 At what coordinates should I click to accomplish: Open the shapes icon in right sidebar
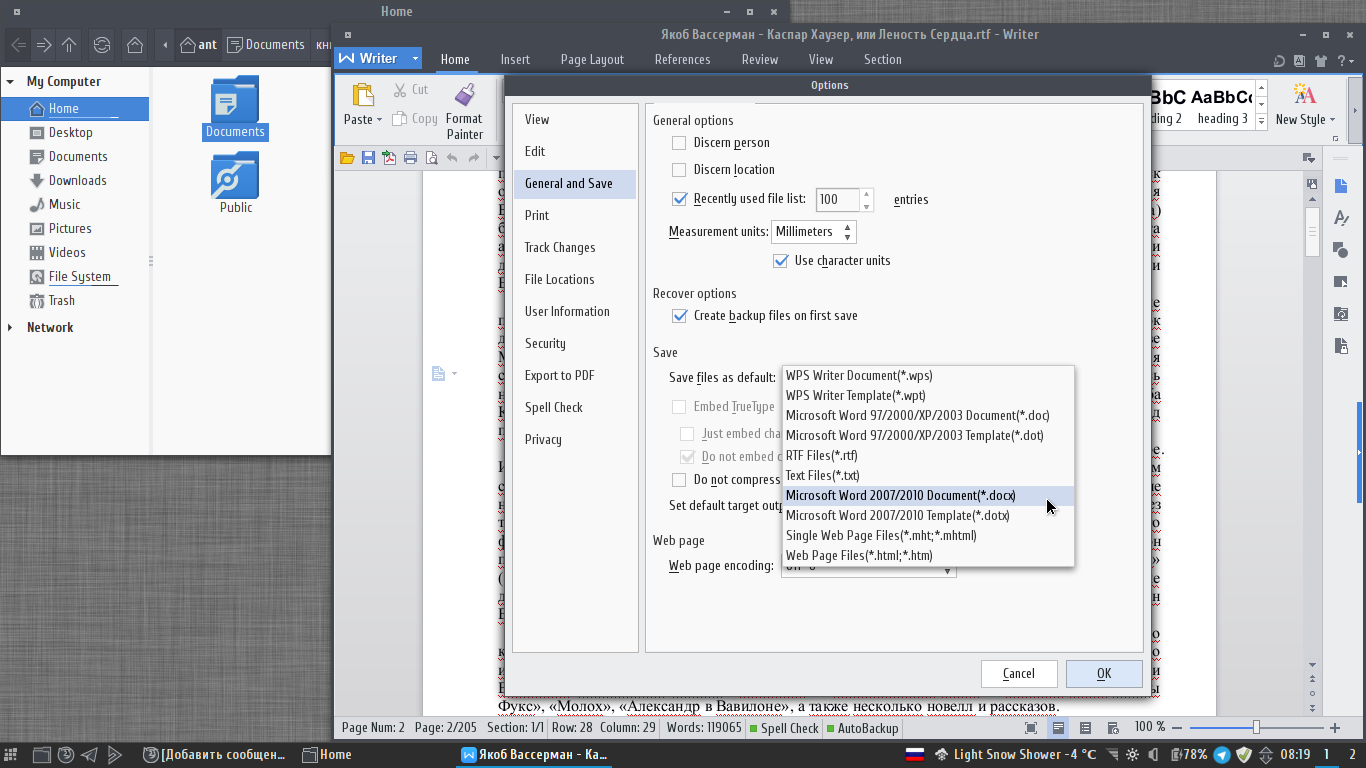click(x=1341, y=250)
